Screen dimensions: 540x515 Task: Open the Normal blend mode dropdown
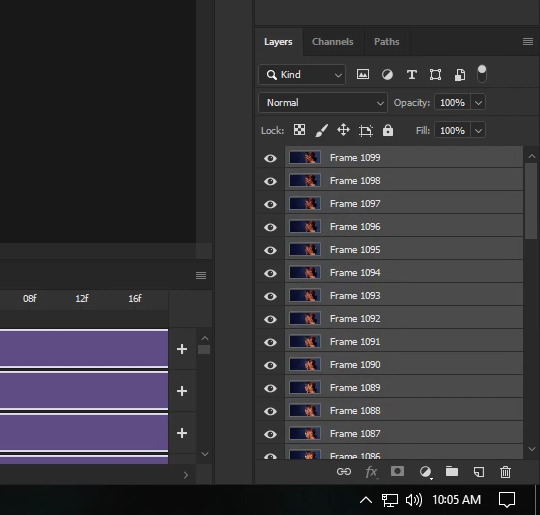click(x=323, y=103)
